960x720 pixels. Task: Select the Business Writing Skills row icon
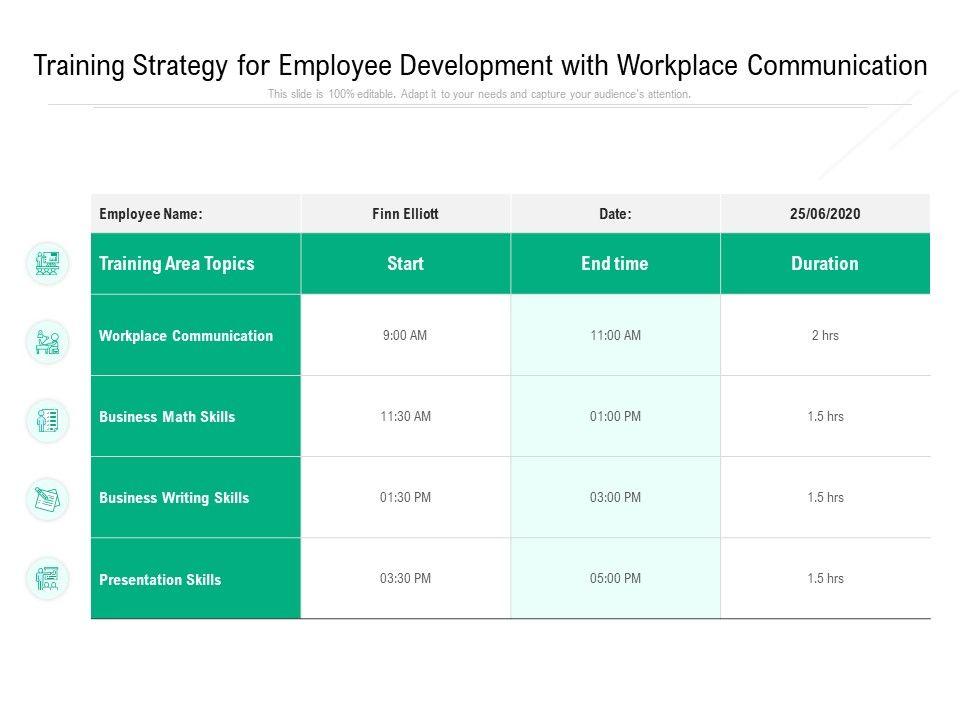point(47,499)
